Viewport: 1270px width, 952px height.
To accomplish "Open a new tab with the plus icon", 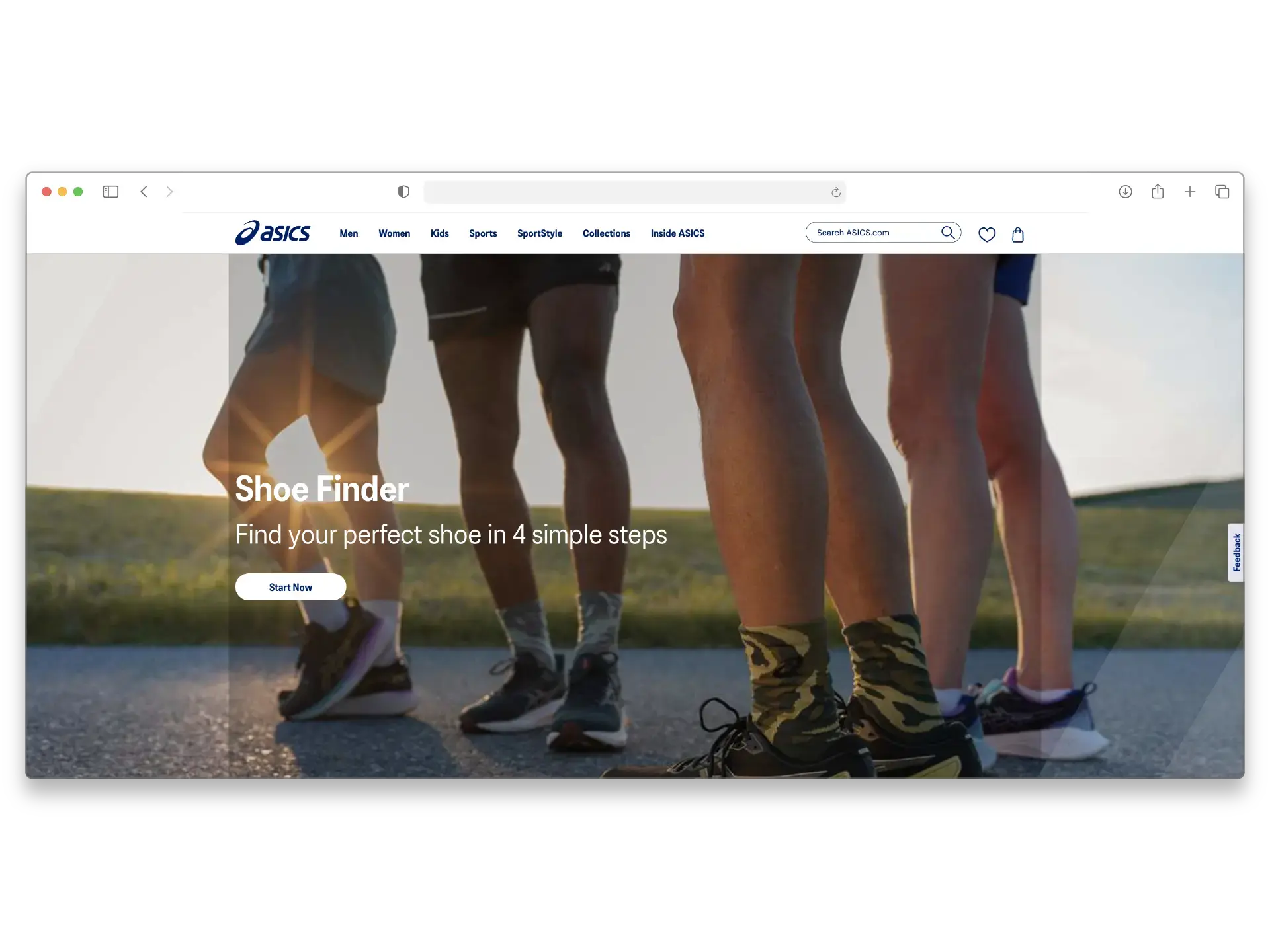I will (1190, 192).
